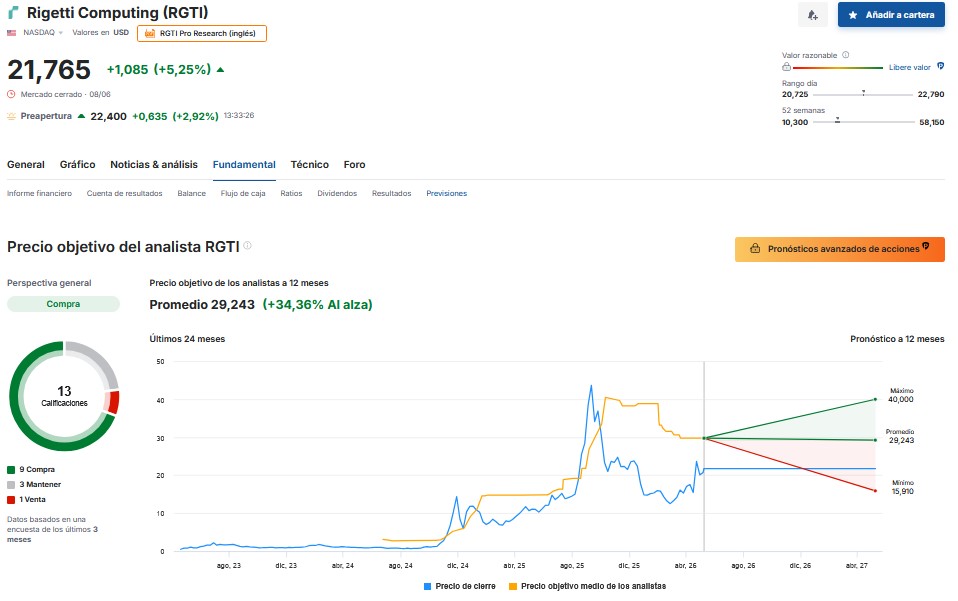
Task: Click the Preapertura price 22,400
Action: pyautogui.click(x=109, y=117)
